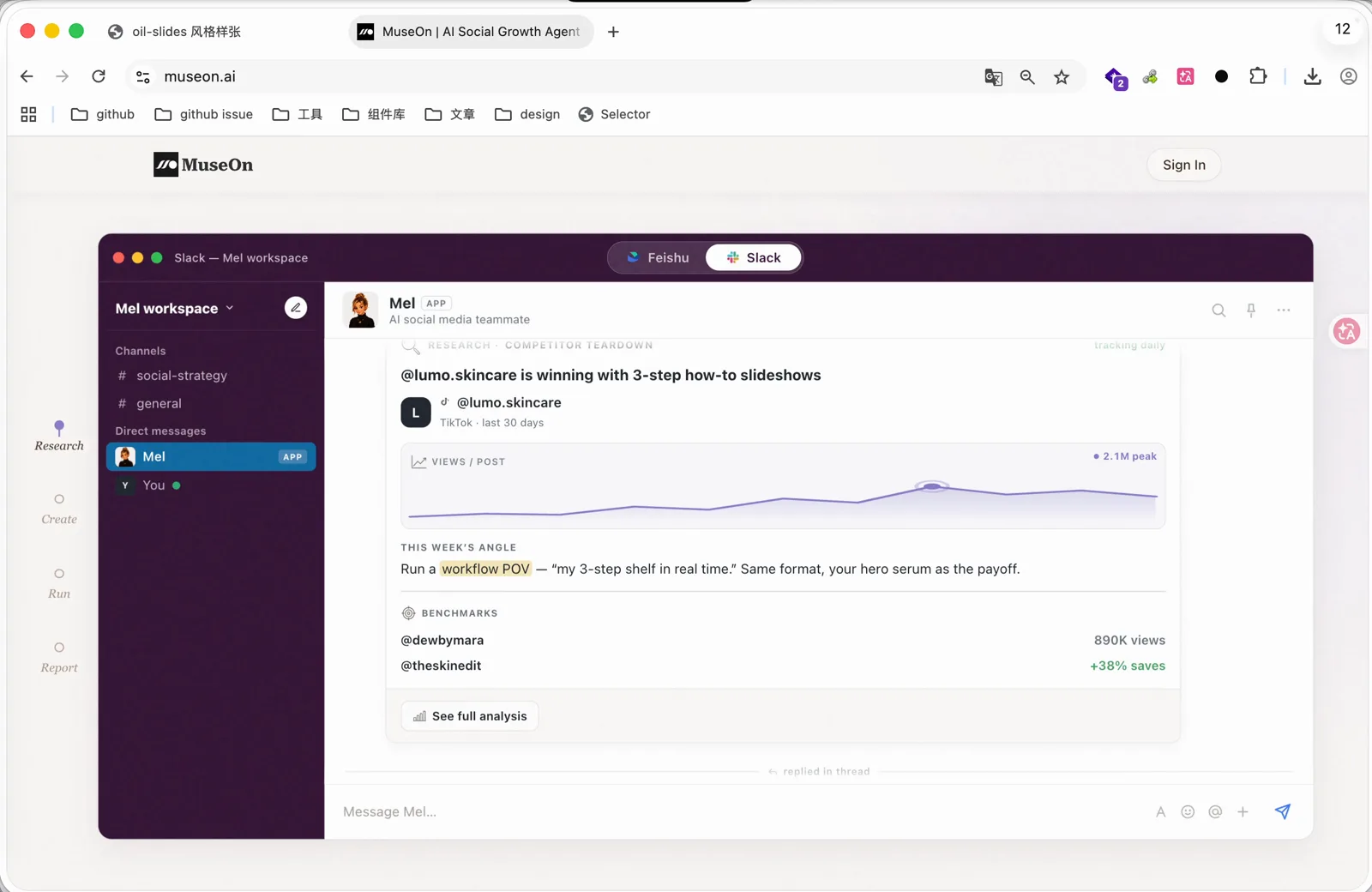Click the @dewbymara benchmark
The width and height of the screenshot is (1372, 892).
coord(442,640)
